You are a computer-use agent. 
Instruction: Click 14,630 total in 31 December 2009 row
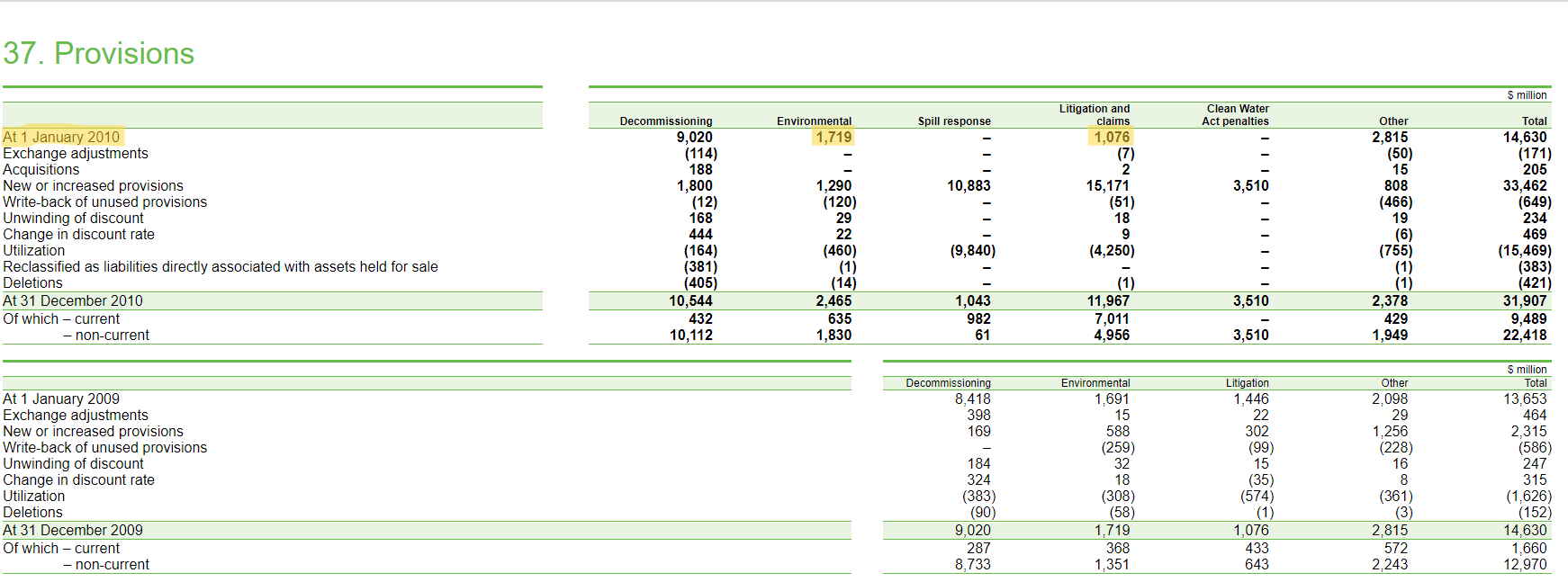pos(1525,530)
